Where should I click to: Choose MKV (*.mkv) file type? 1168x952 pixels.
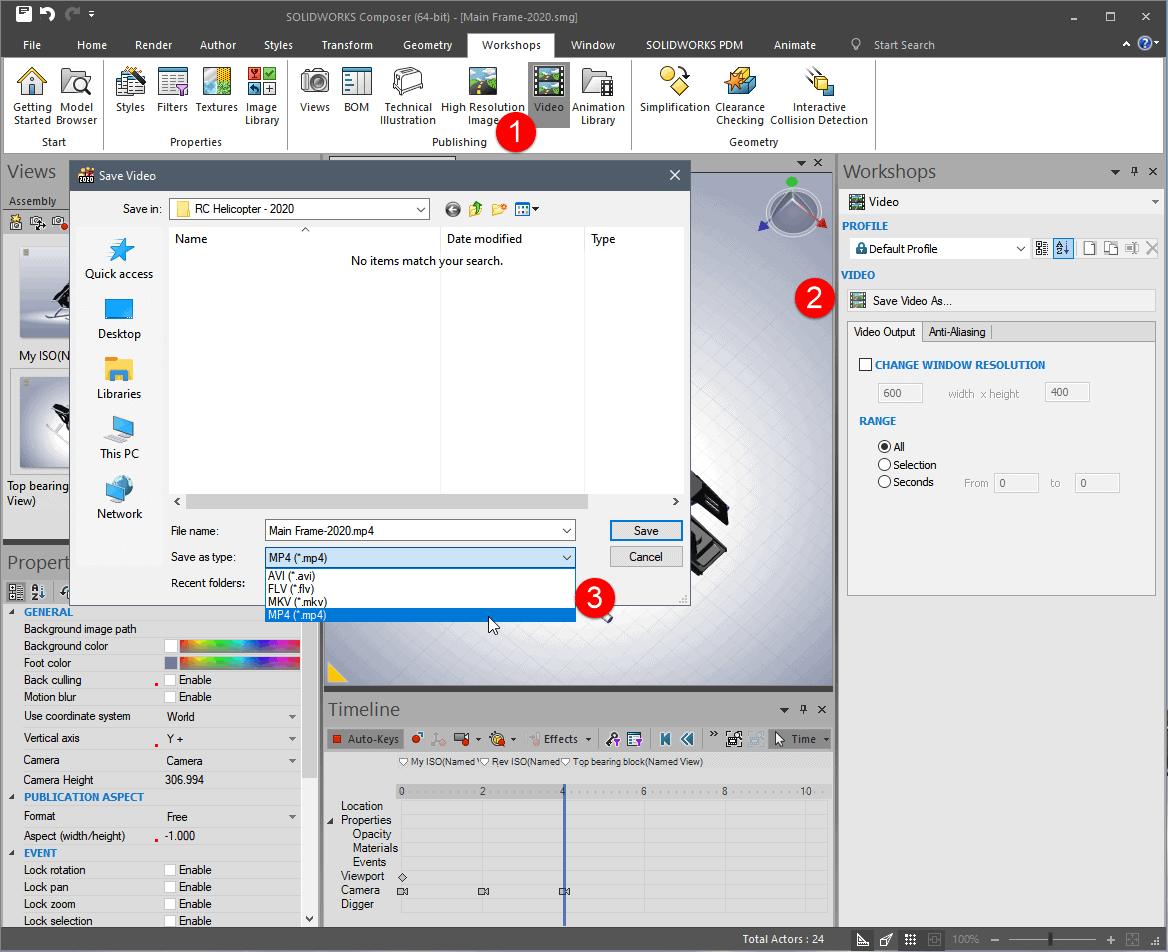click(x=420, y=602)
